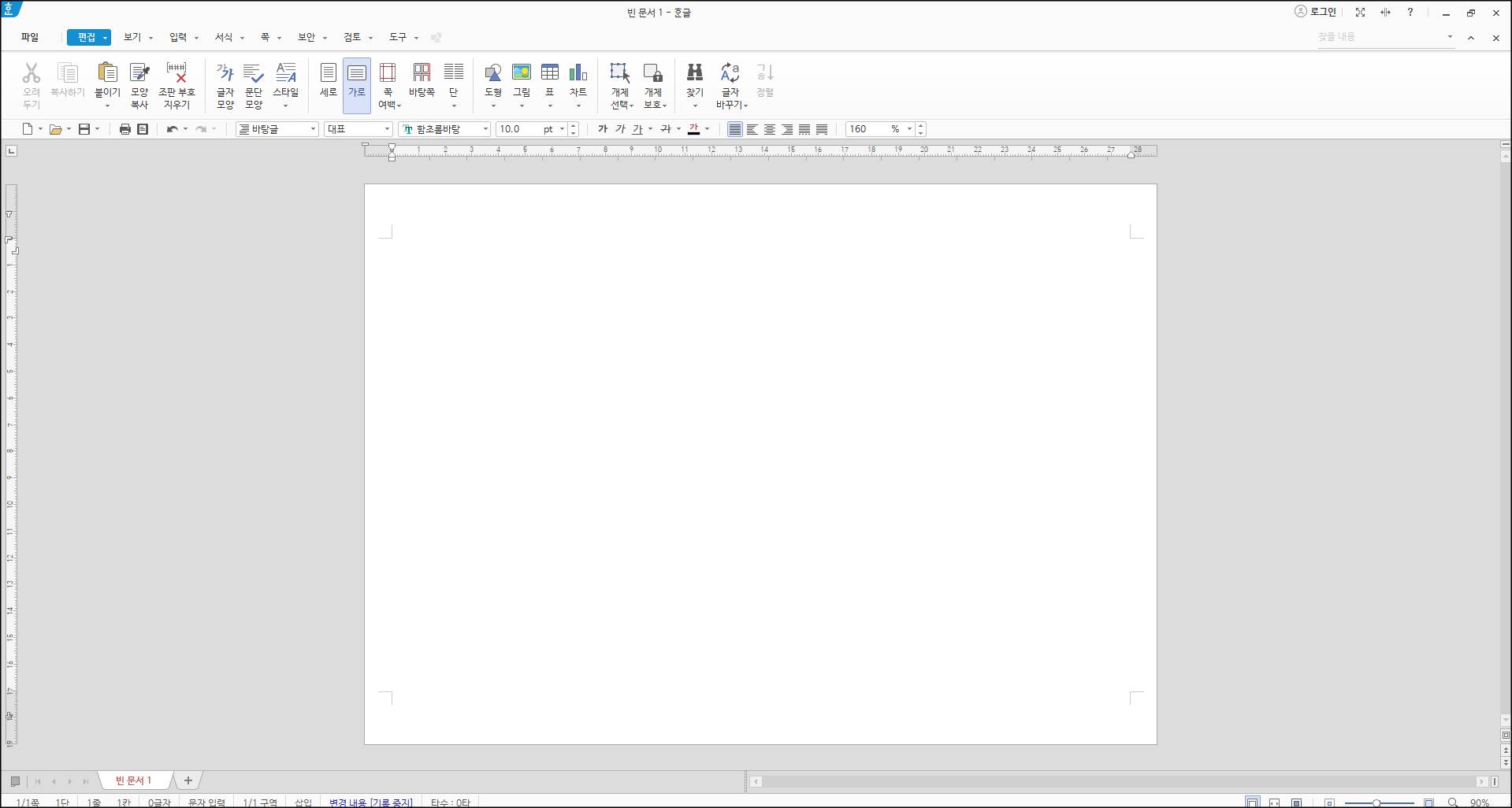This screenshot has height=808, width=1512.
Task: Click the print preview icon
Action: (x=143, y=129)
